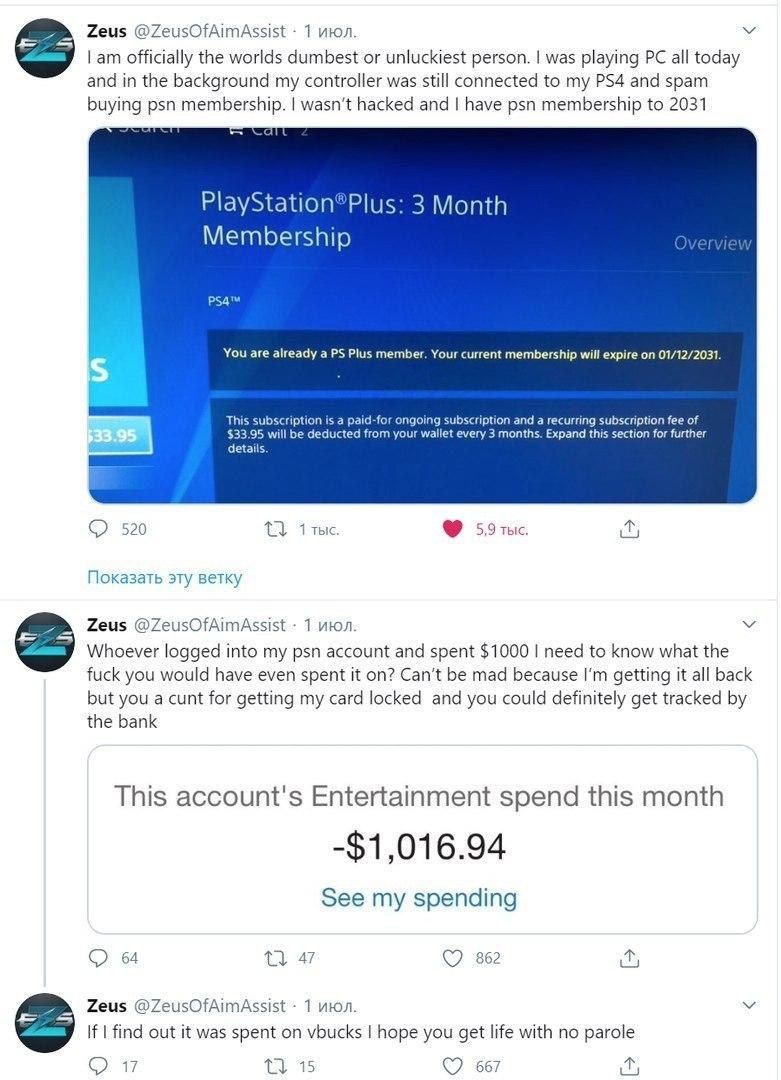Like the tweet with 862 likes
The width and height of the screenshot is (781, 1080).
(452, 957)
